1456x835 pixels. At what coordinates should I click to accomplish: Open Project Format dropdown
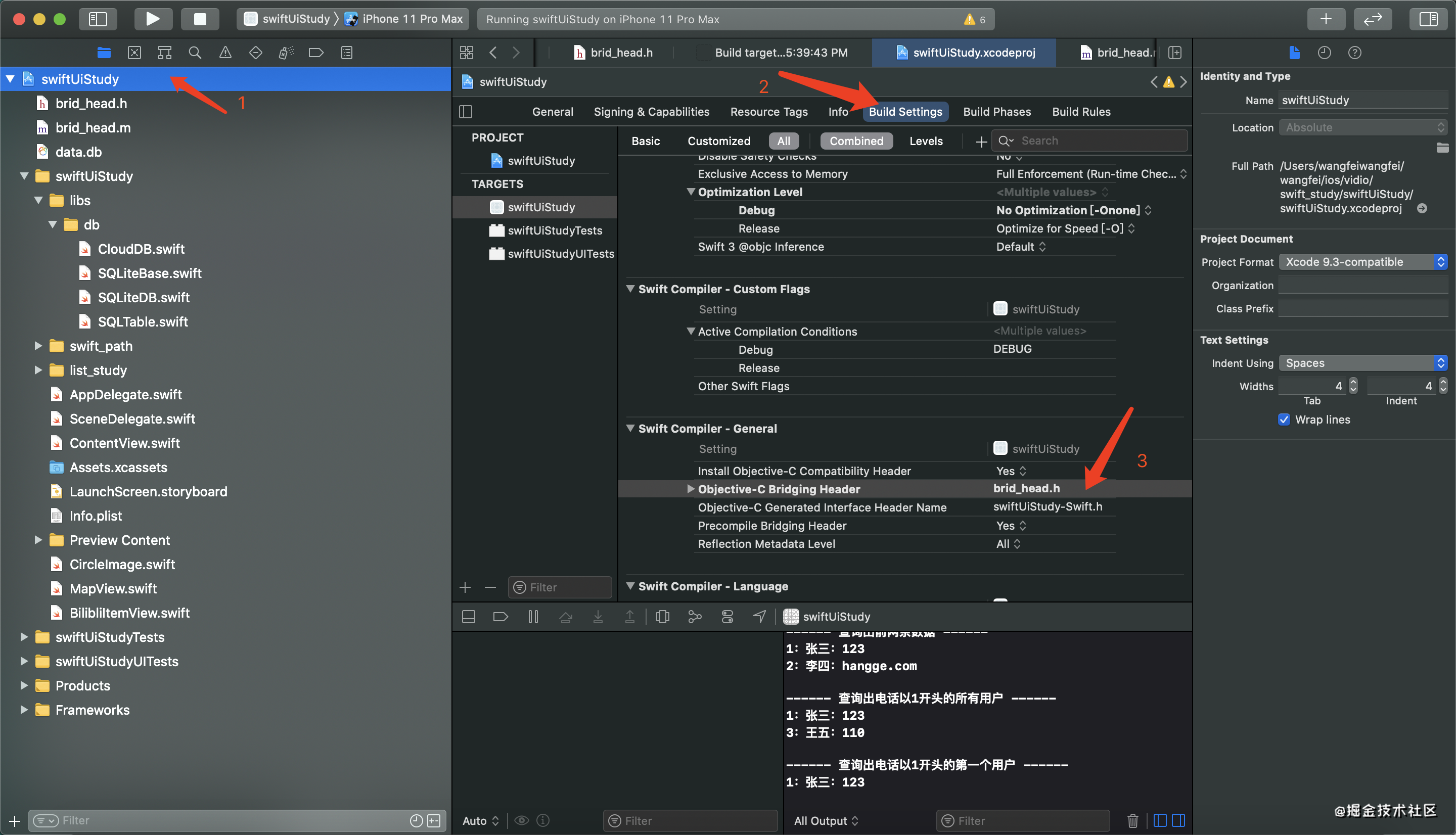1363,262
